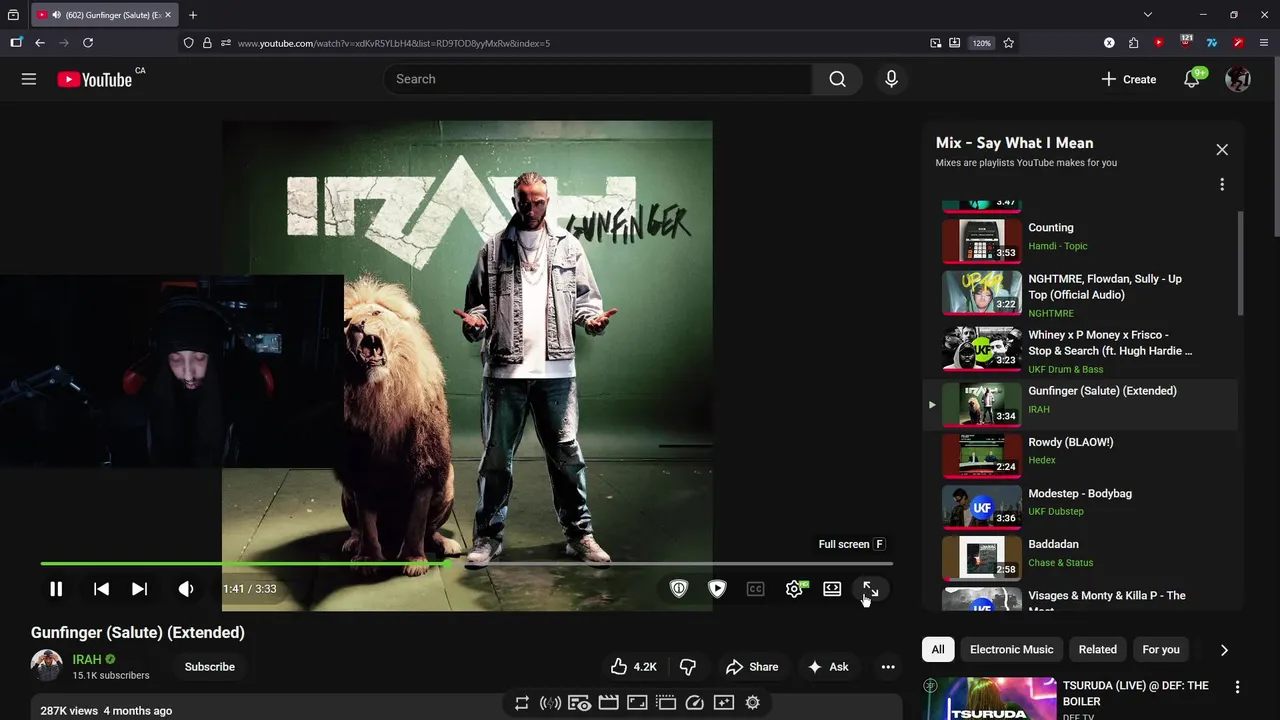Screen dimensions: 1280x720
Task: Reload the browser page
Action: tap(88, 43)
